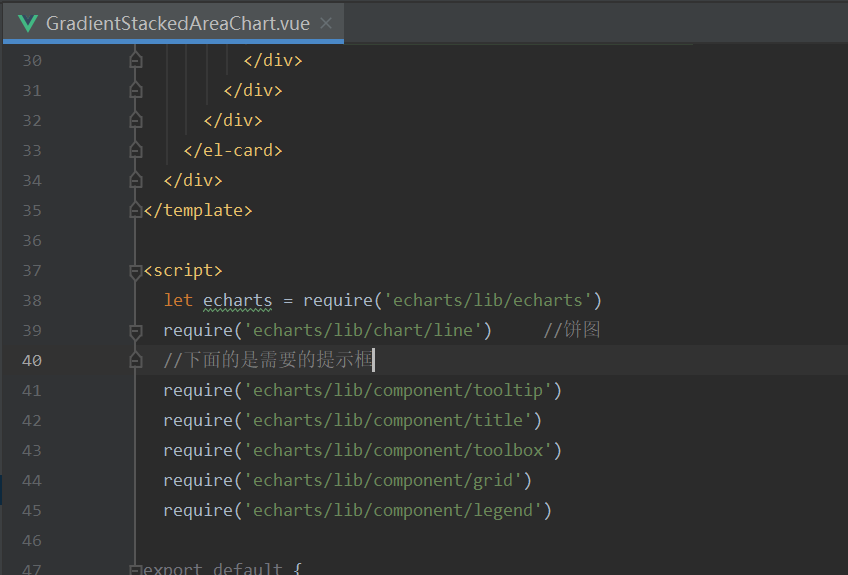This screenshot has height=575, width=848.
Task: Click the 'echarts/lib/component/tooltip' string
Action: [398, 390]
